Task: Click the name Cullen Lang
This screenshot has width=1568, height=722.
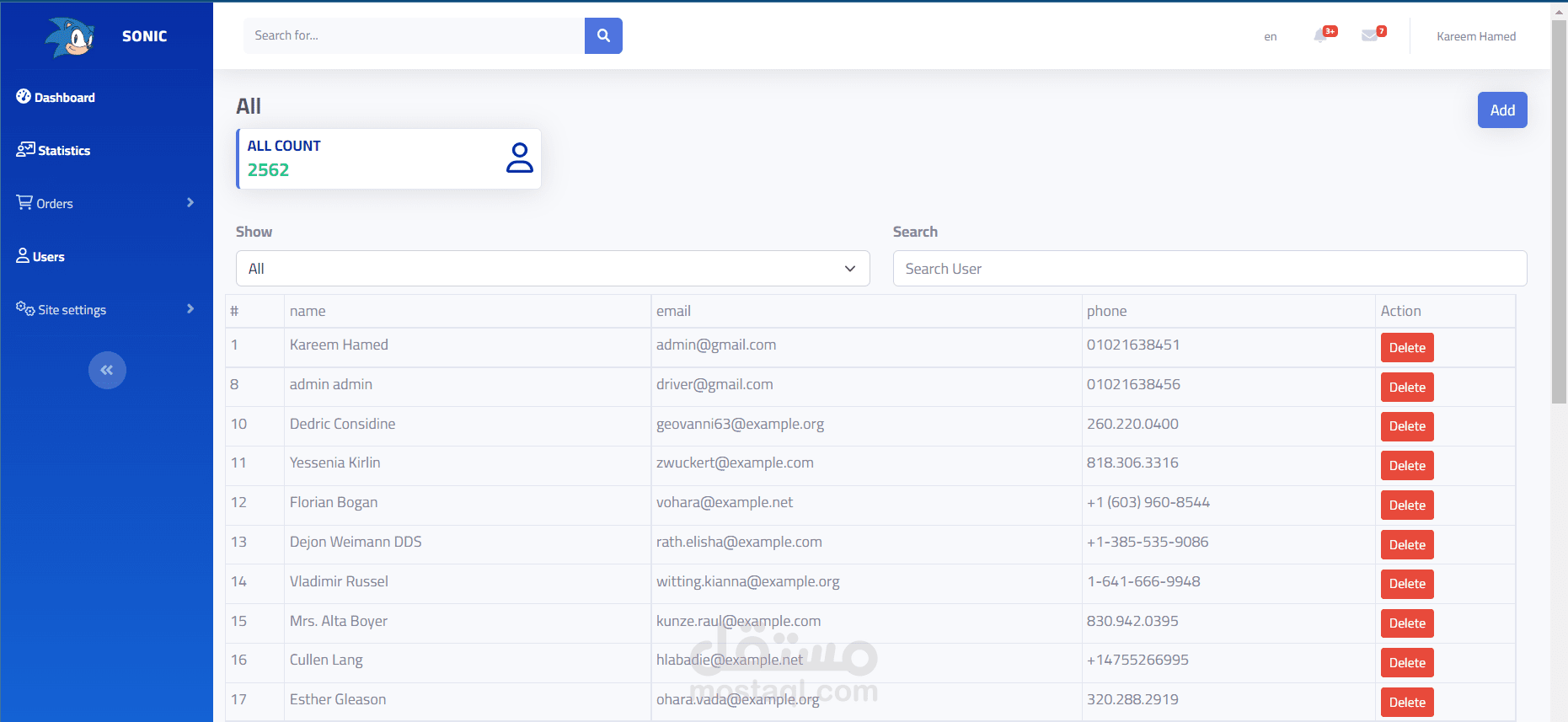Action: 326,660
